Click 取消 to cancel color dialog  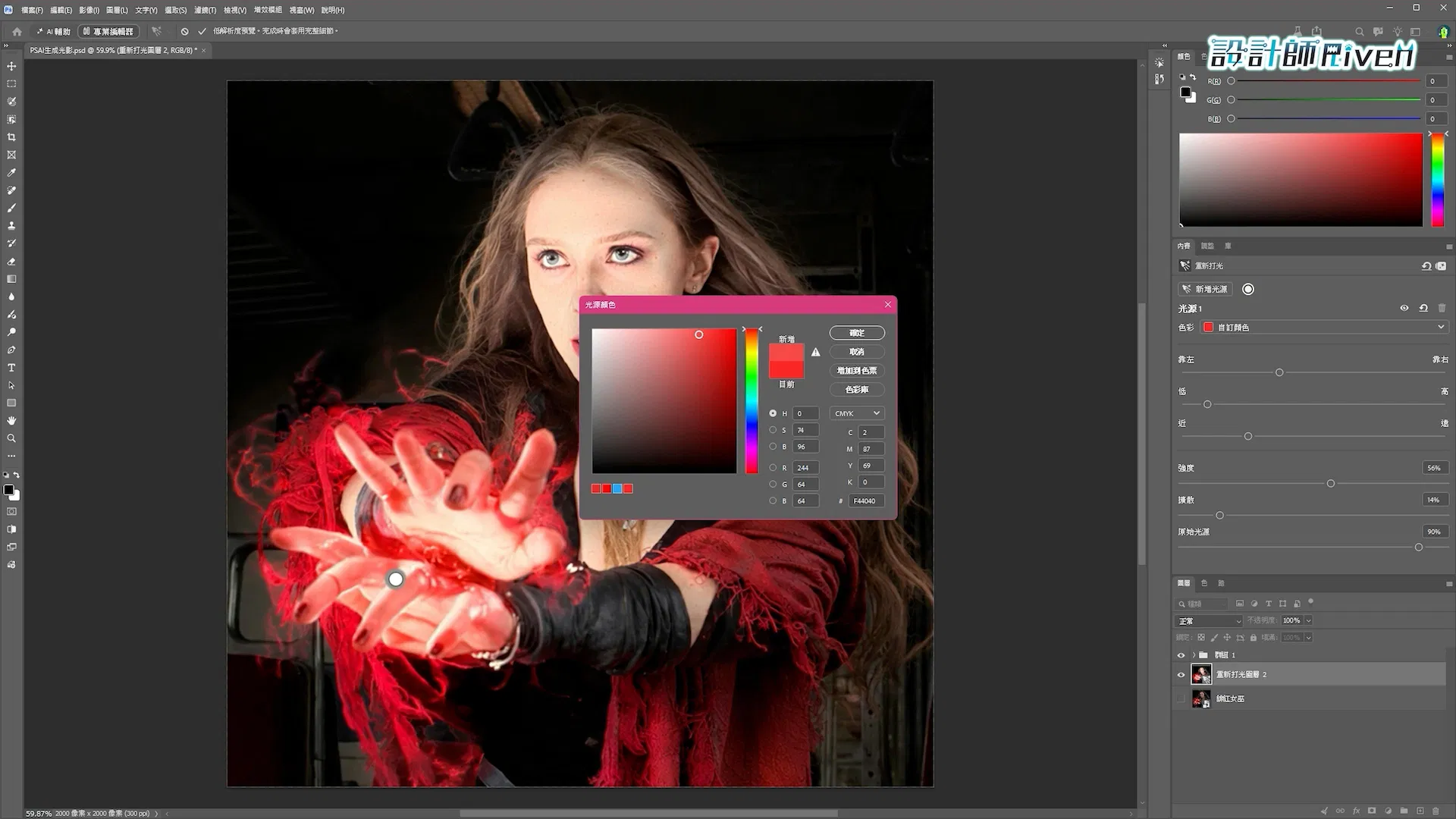[857, 352]
